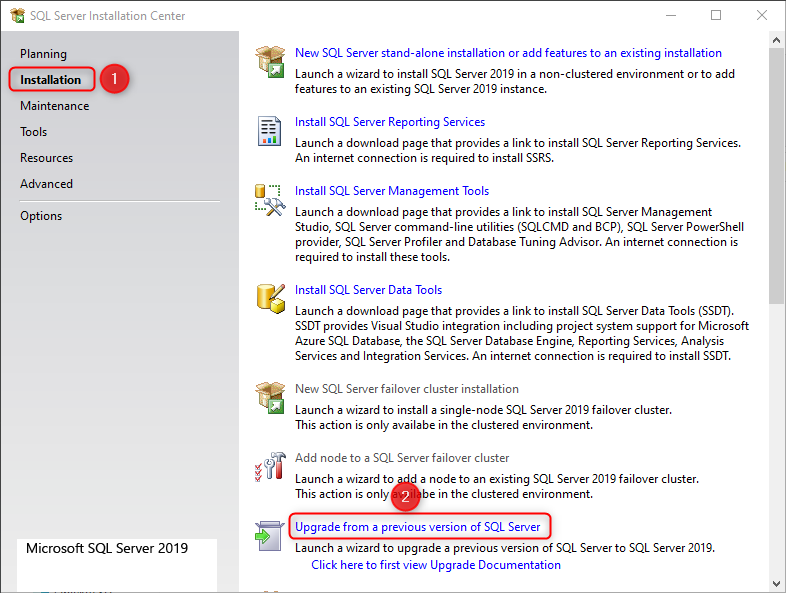The image size is (786, 593).
Task: Open the Resources section
Action: (47, 158)
